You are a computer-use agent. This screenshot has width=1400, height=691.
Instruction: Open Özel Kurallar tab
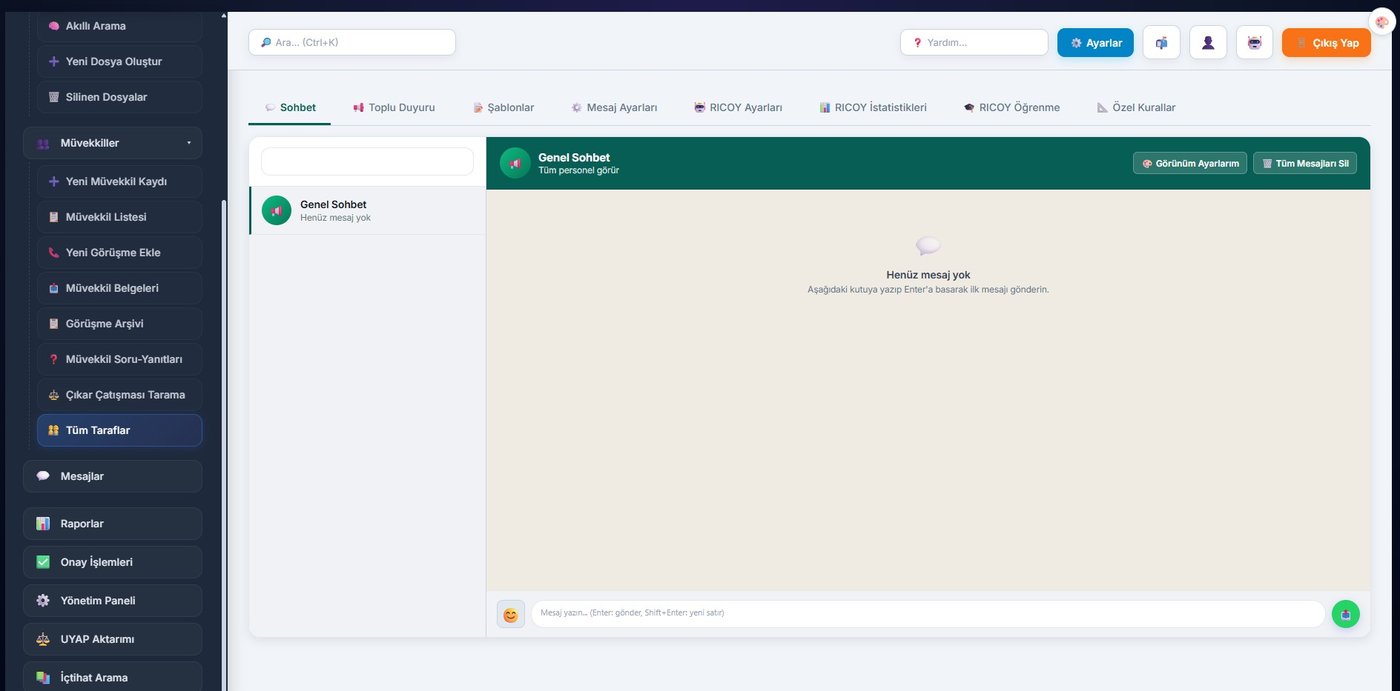pyautogui.click(x=1136, y=107)
